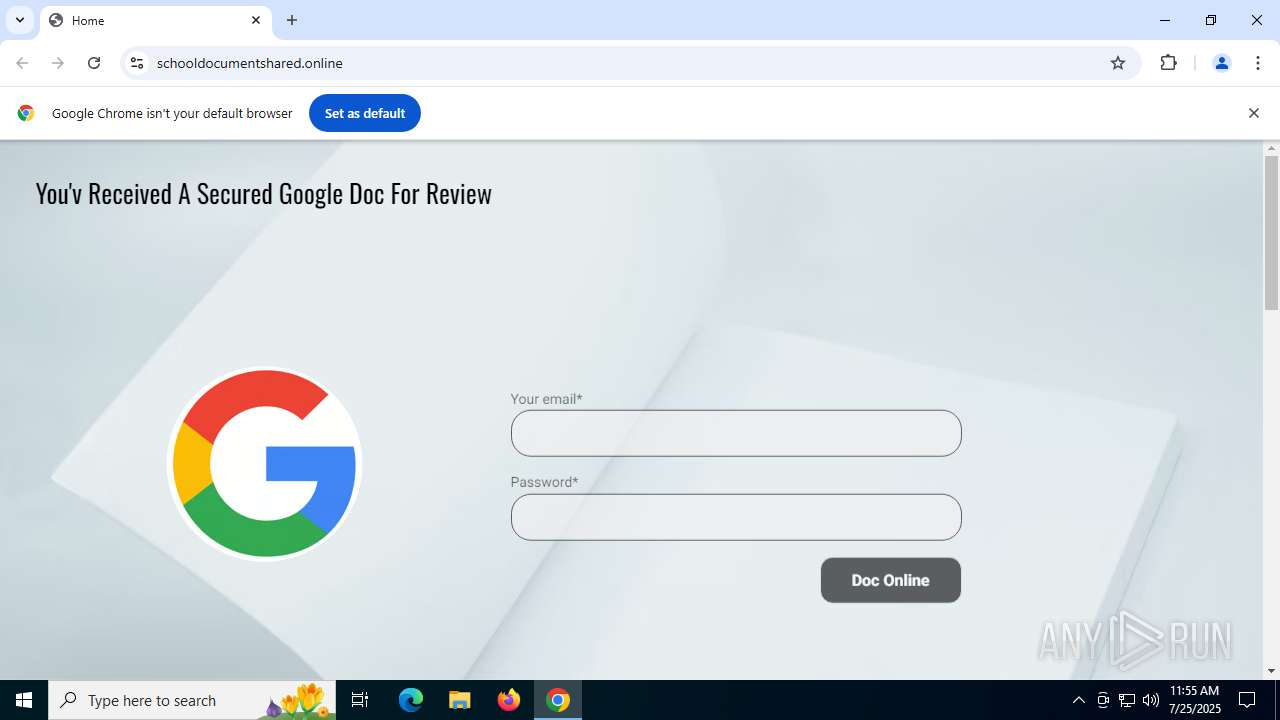The image size is (1280, 720).
Task: Click the Google Chrome isn't your default browser text
Action: pyautogui.click(x=172, y=113)
